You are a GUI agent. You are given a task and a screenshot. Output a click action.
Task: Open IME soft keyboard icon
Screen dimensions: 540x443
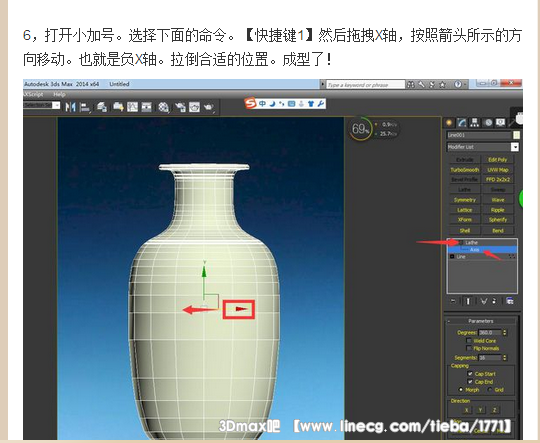[x=291, y=103]
